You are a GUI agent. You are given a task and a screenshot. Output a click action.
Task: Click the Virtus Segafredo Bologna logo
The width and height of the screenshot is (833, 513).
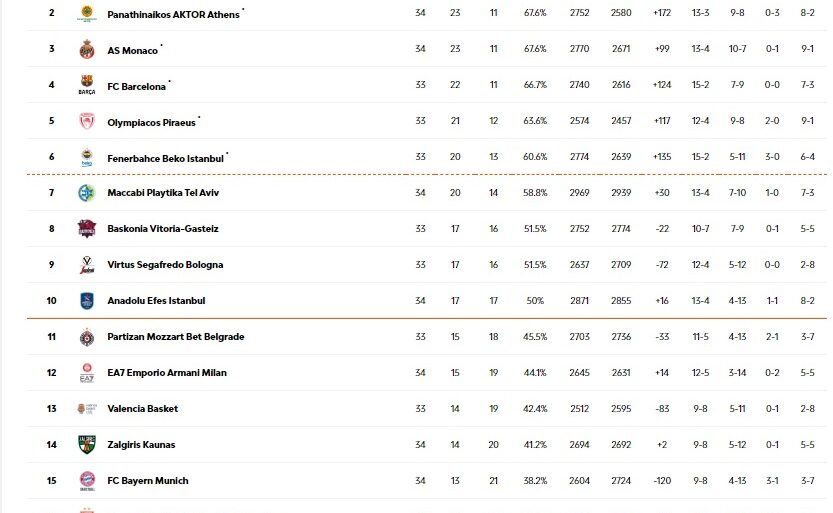[x=86, y=265]
